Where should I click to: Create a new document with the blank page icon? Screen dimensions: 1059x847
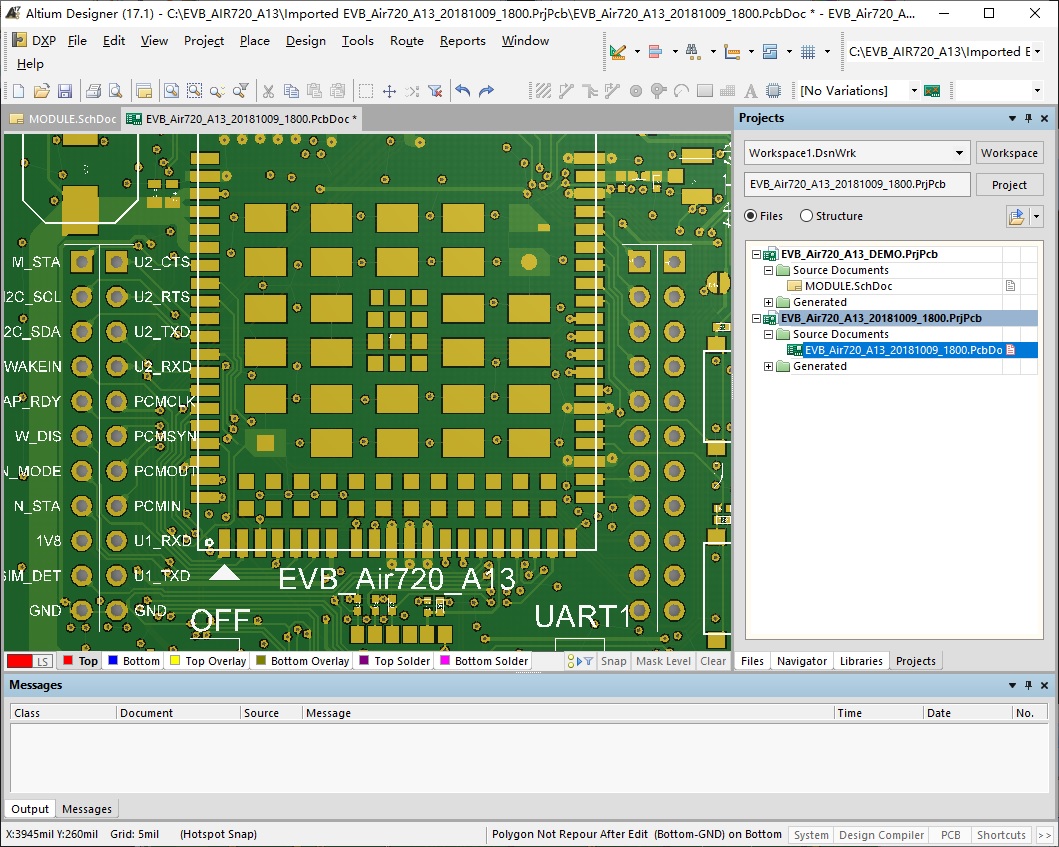coord(18,91)
